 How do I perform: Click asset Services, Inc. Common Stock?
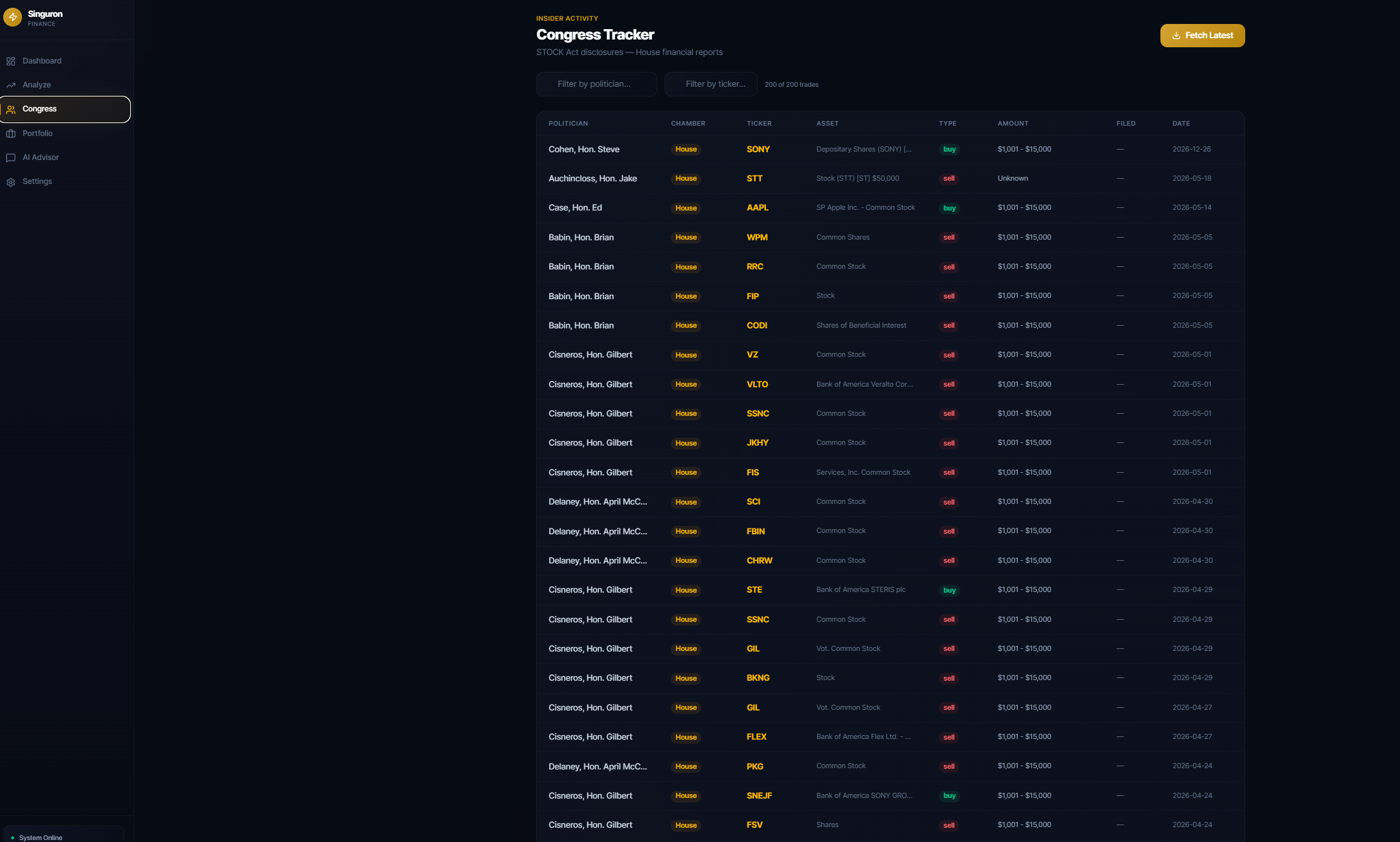[x=863, y=472]
